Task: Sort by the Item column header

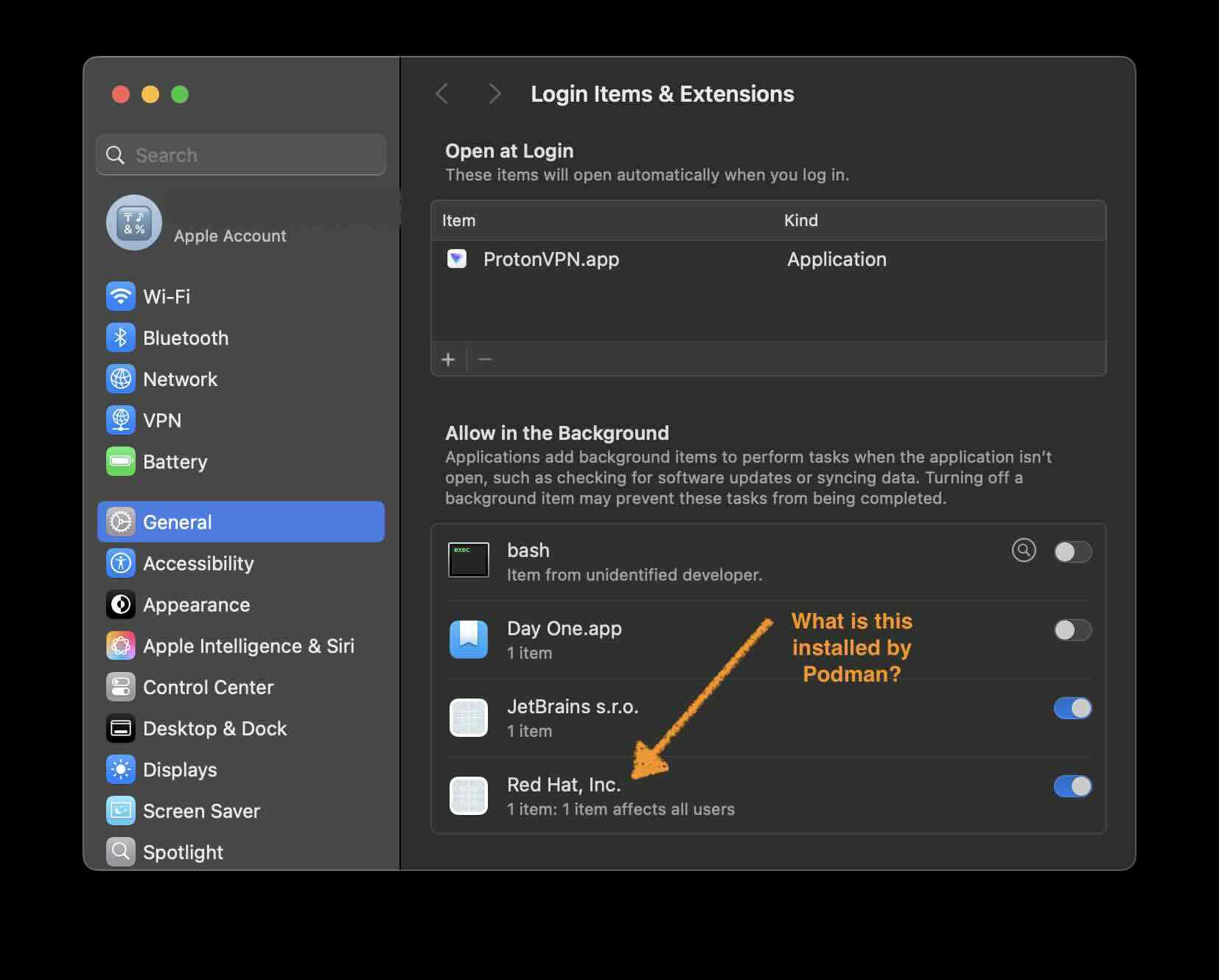Action: pyautogui.click(x=458, y=220)
